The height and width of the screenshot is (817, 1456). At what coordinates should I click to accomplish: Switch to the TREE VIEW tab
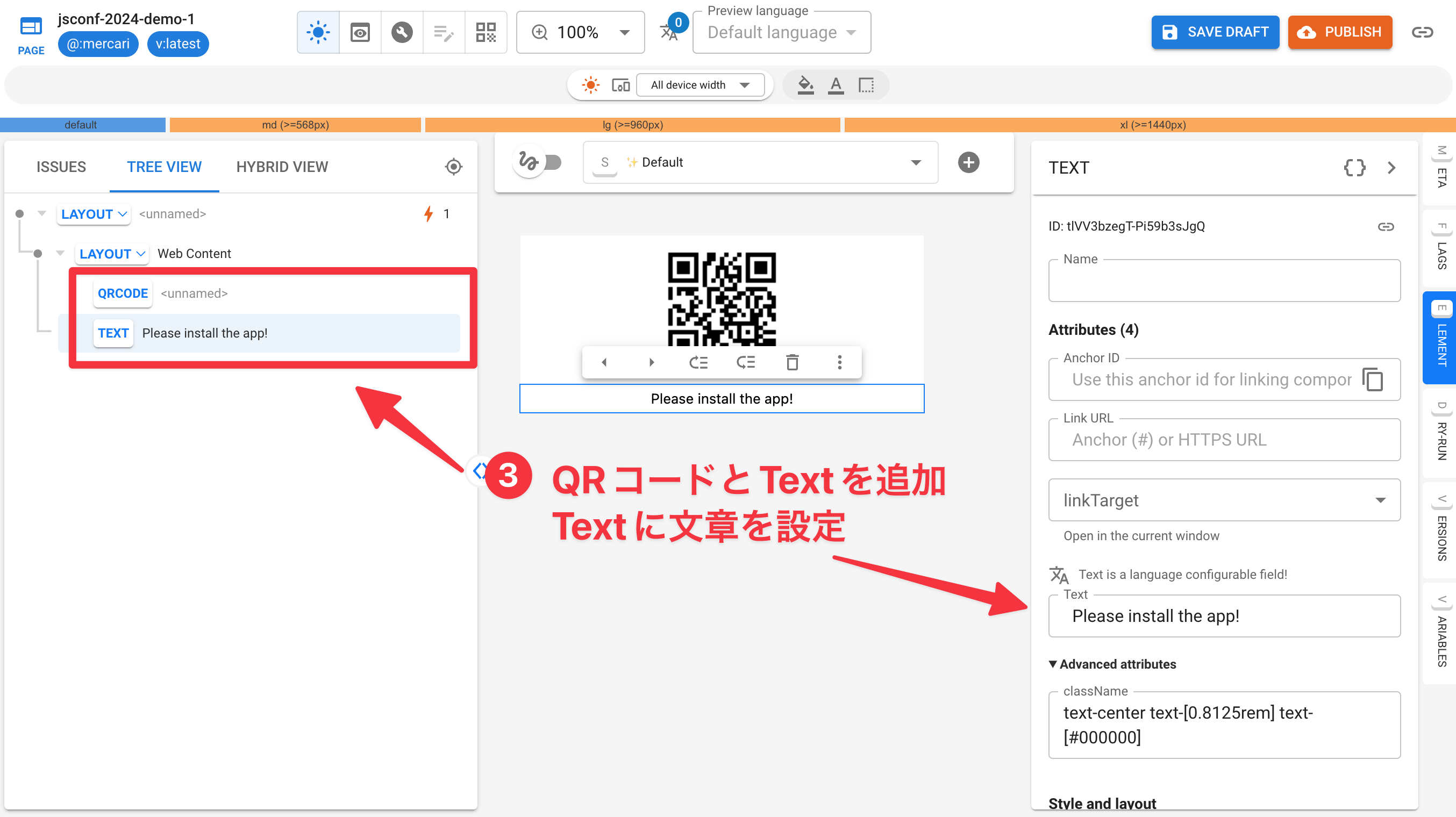164,167
